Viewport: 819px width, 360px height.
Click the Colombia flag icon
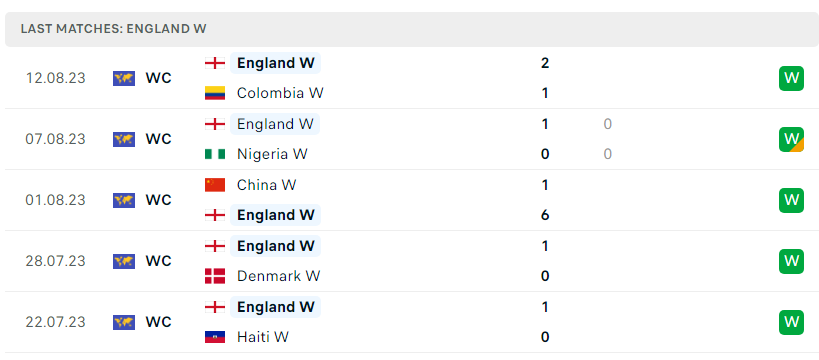pos(215,93)
